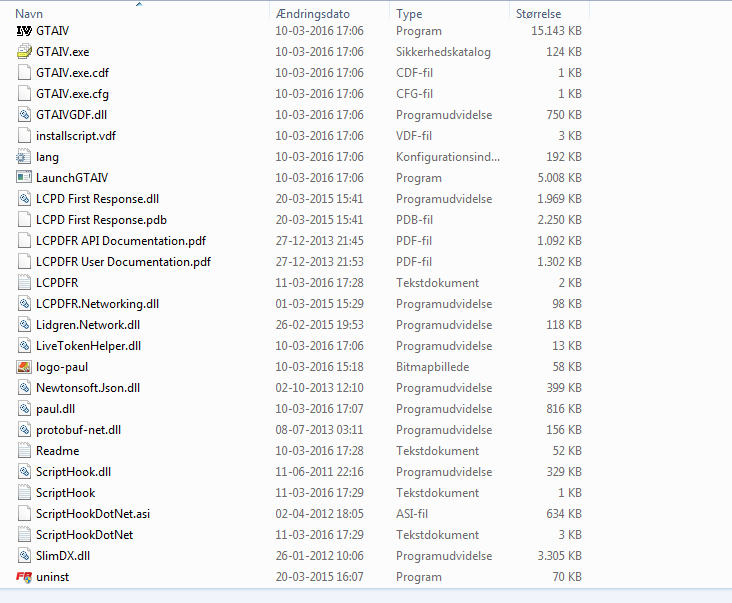Click the date 20-03-2015 16:07
Screen dimensions: 732x603
(x=319, y=577)
